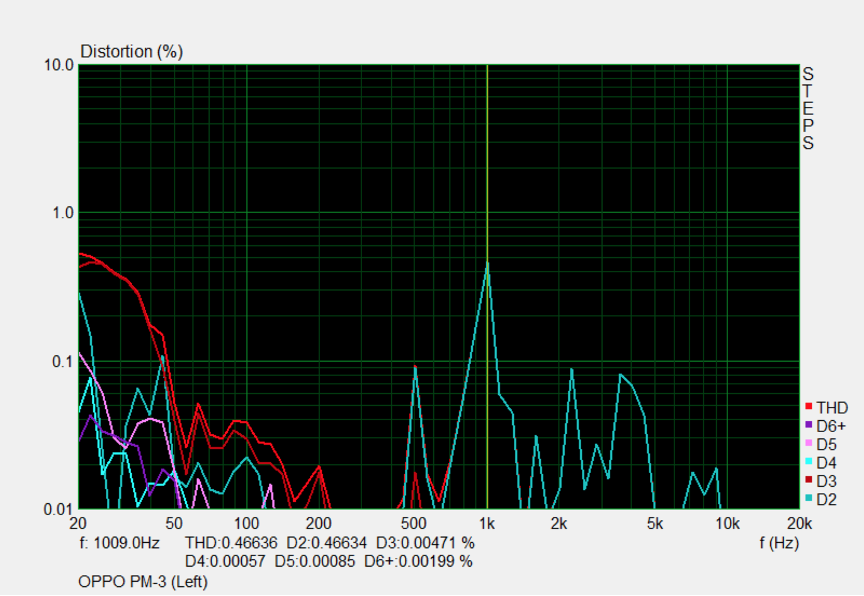The height and width of the screenshot is (596, 864).
Task: Click the 0.01 y-axis tick label
Action: (58, 509)
